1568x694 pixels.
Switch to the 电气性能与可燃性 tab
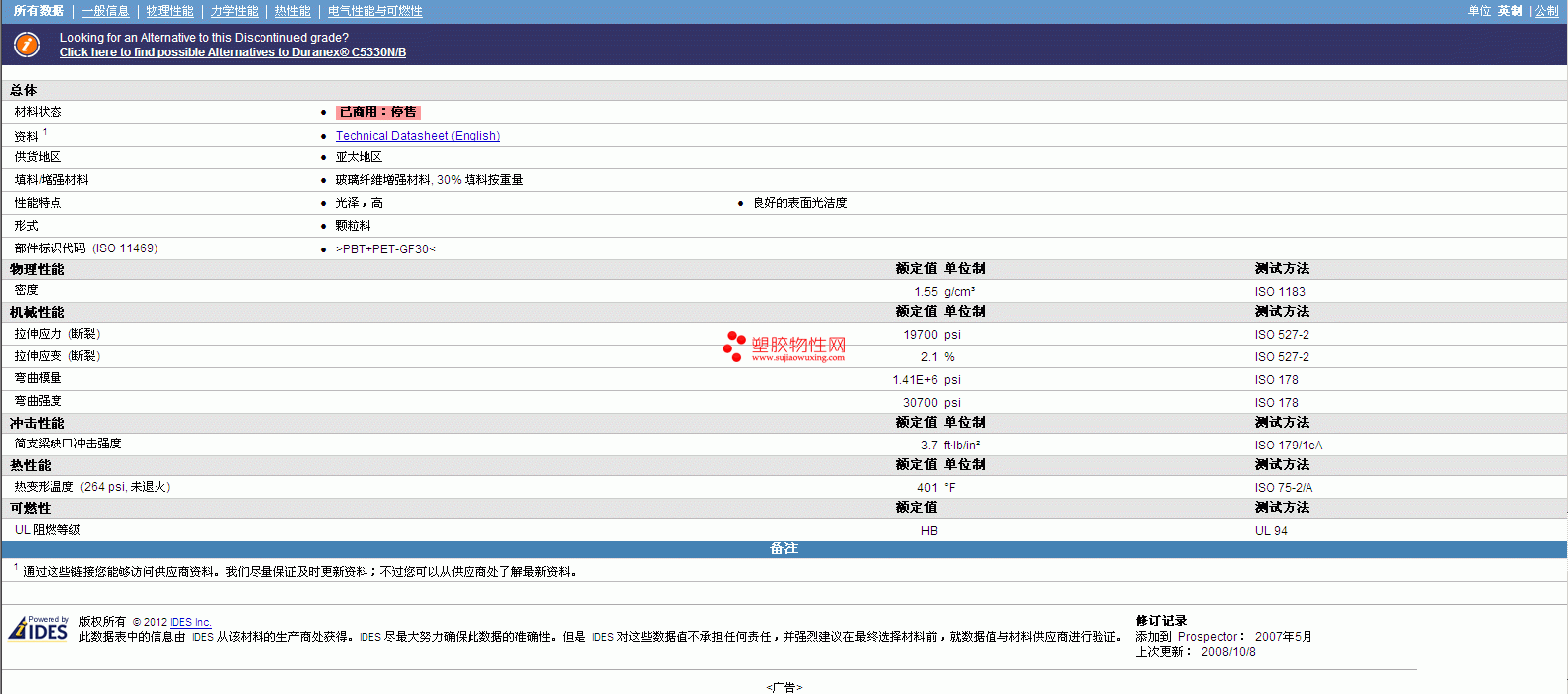[374, 11]
